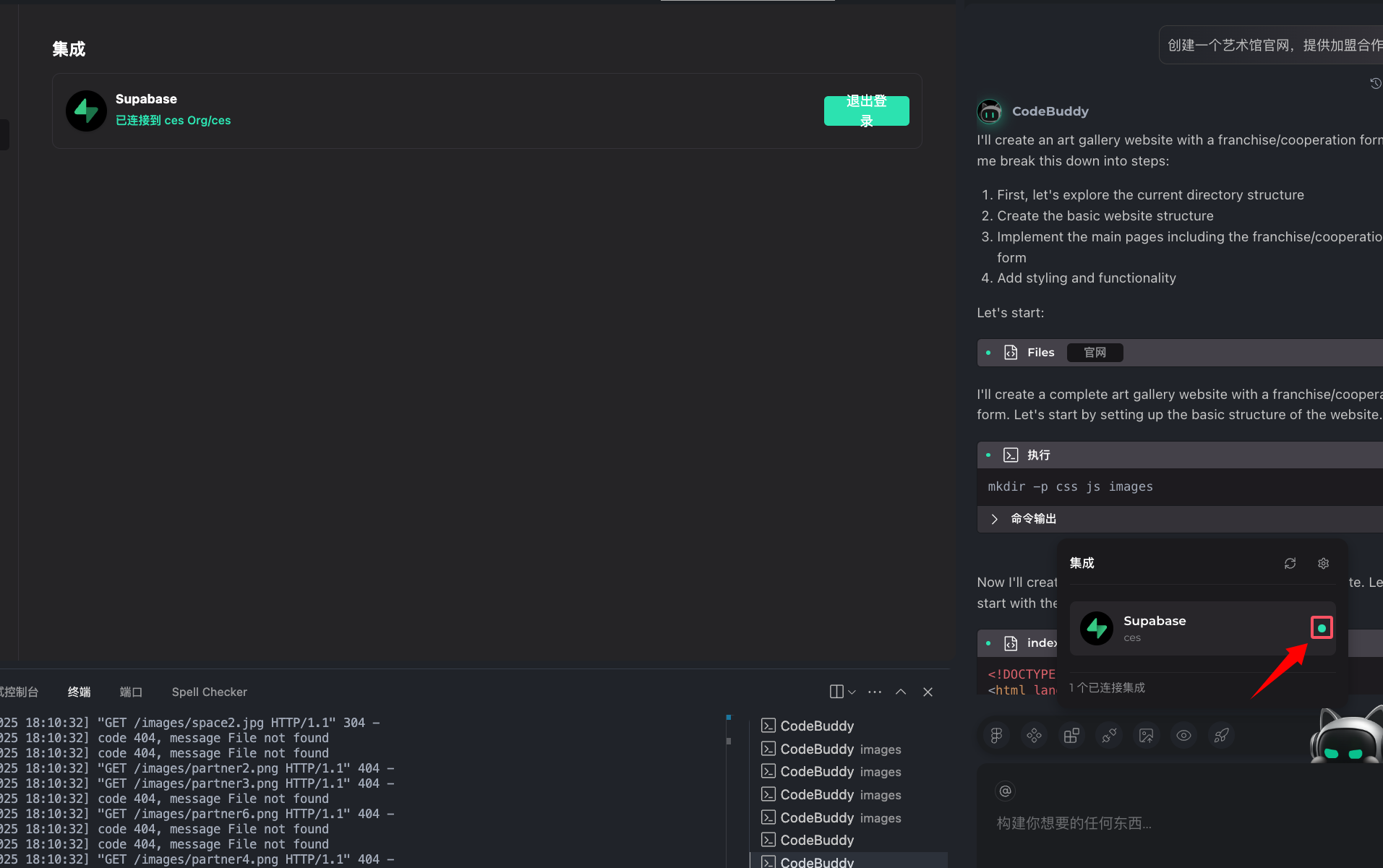This screenshot has width=1383, height=868.
Task: Click the terminal icon beside 执行
Action: [1011, 455]
